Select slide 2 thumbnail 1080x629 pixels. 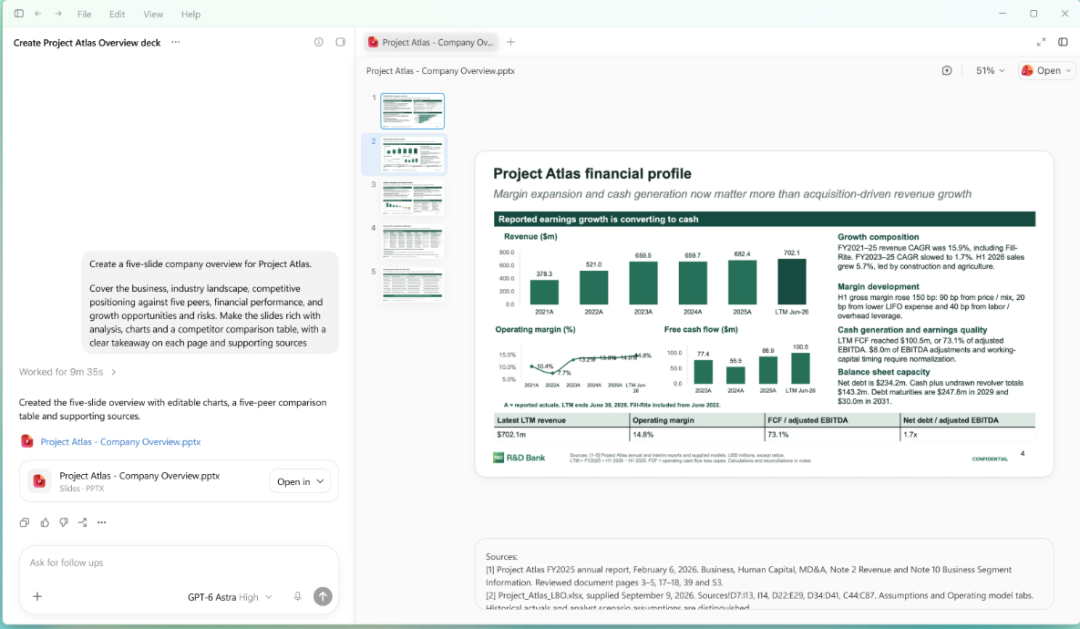(413, 154)
